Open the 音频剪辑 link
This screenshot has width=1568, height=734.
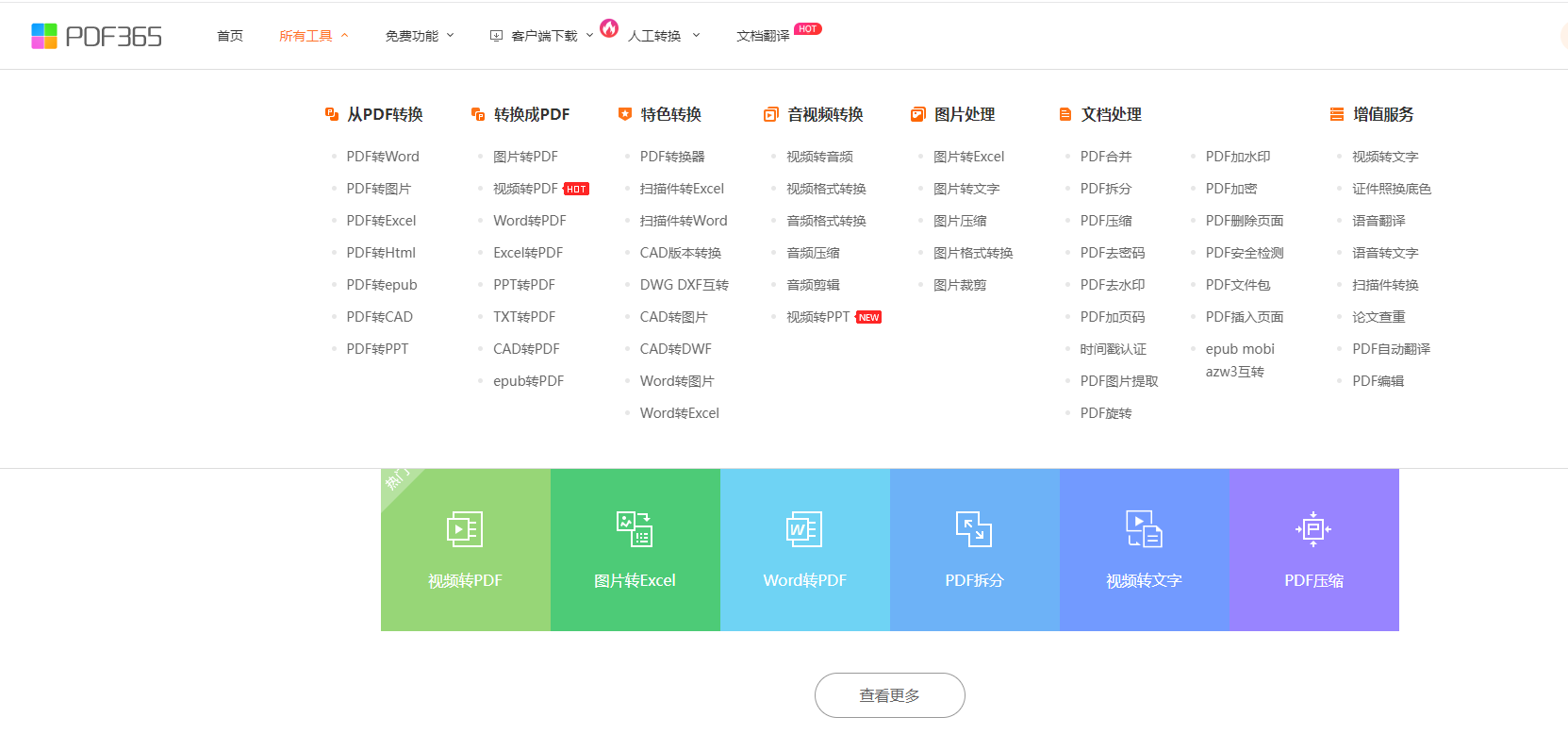[x=814, y=285]
